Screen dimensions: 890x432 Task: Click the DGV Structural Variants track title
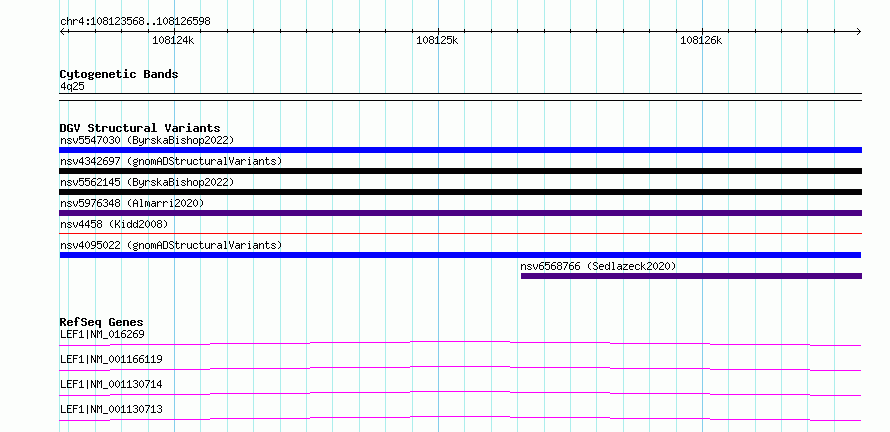pyautogui.click(x=140, y=128)
